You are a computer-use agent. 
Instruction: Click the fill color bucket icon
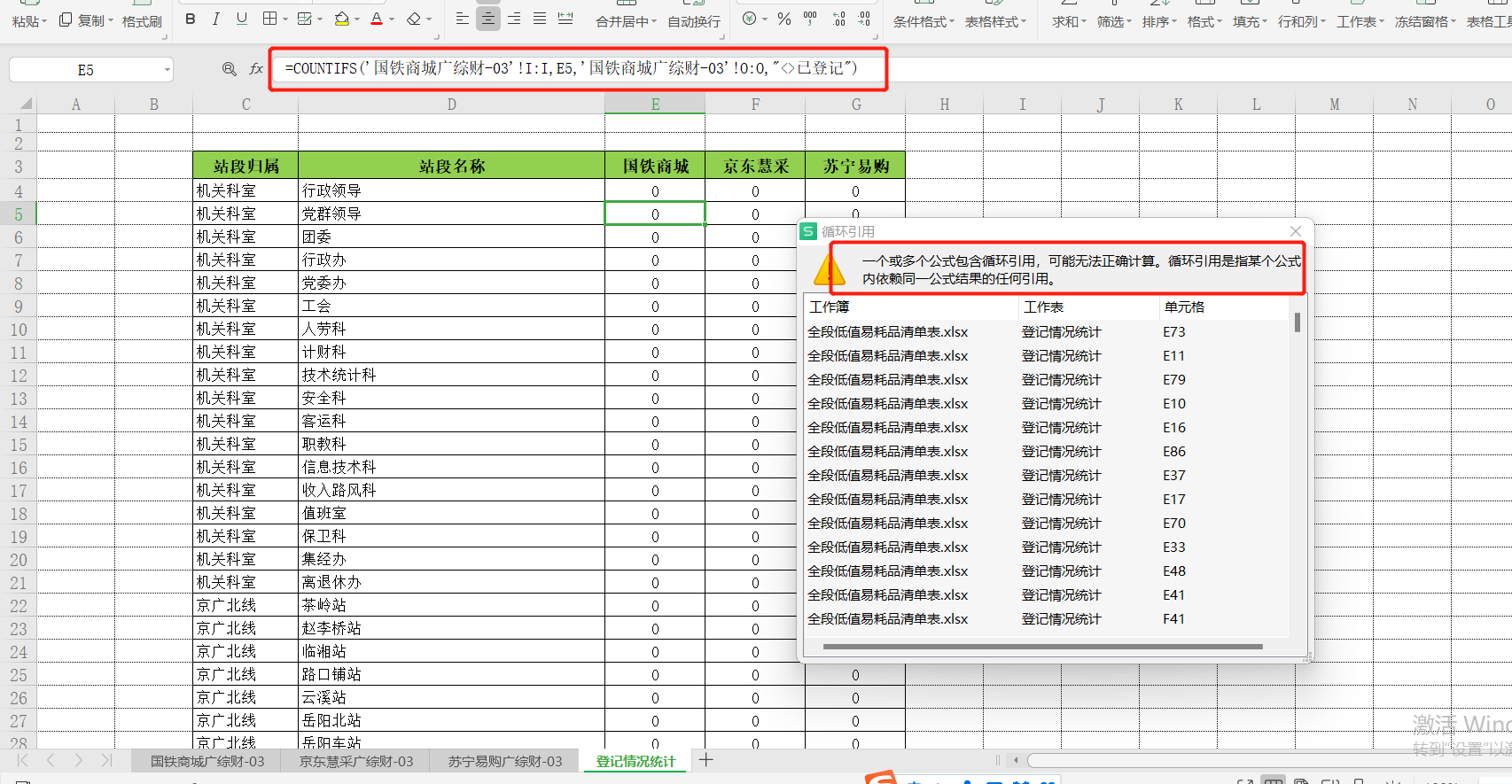tap(342, 19)
